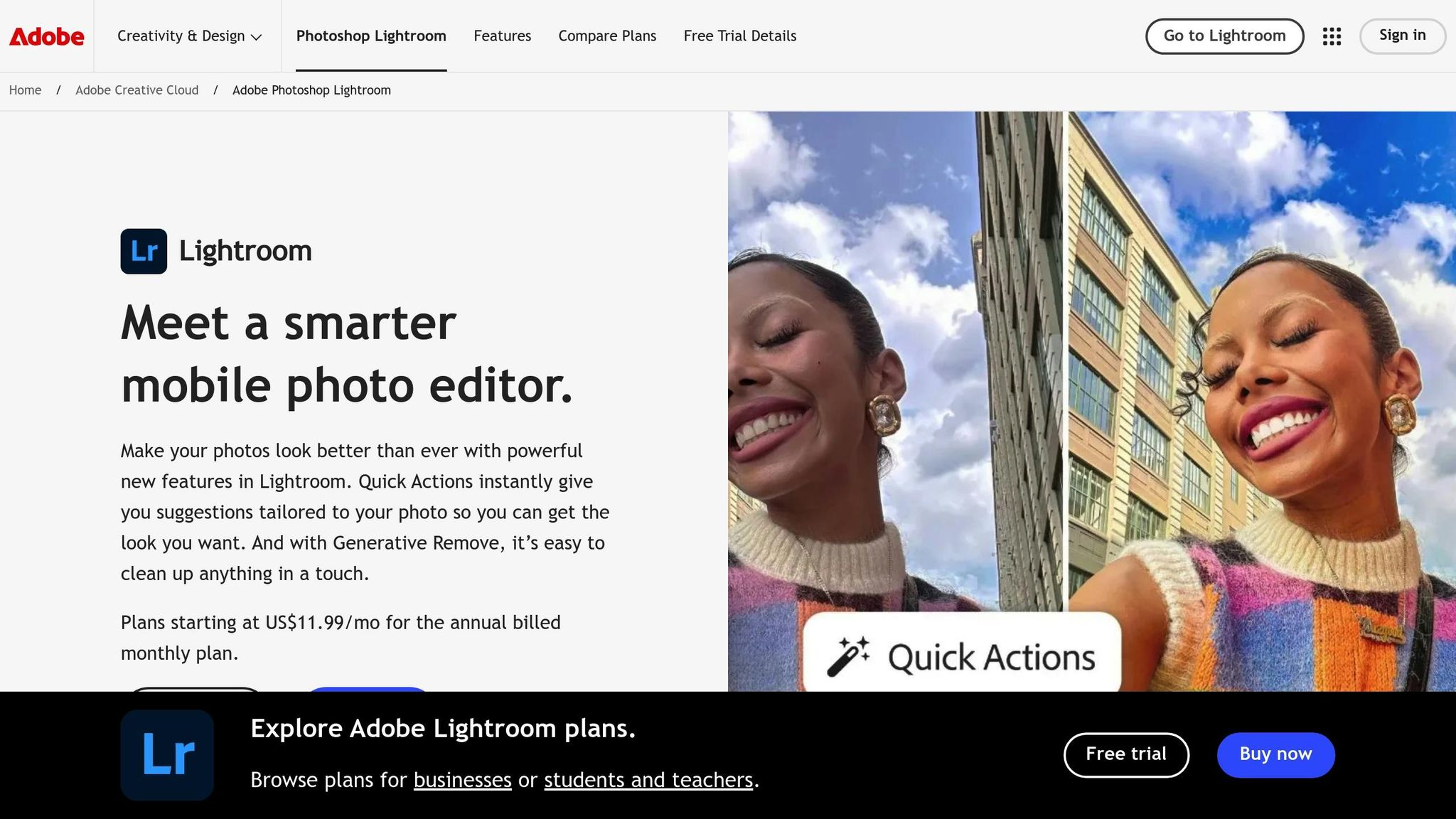Open Compare Plans in navigation
This screenshot has width=1456, height=819.
pyautogui.click(x=607, y=36)
